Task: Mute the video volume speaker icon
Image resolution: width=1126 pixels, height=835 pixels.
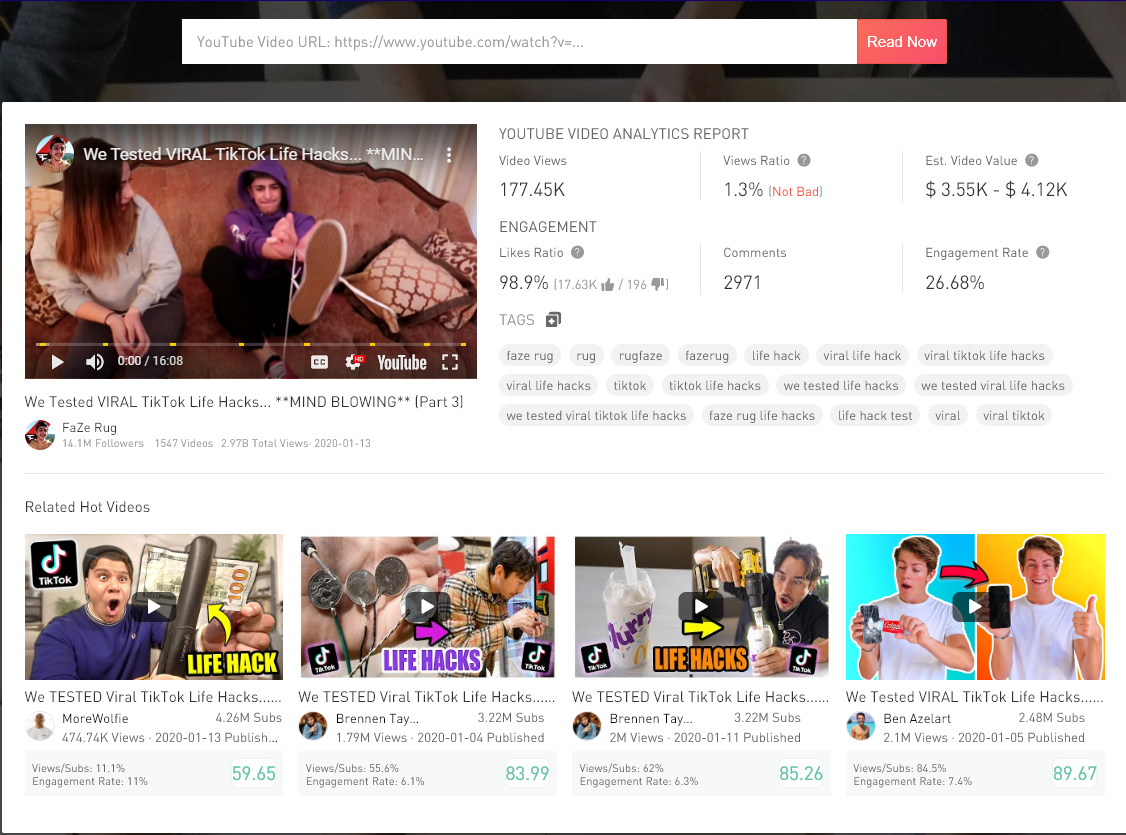Action: [95, 362]
